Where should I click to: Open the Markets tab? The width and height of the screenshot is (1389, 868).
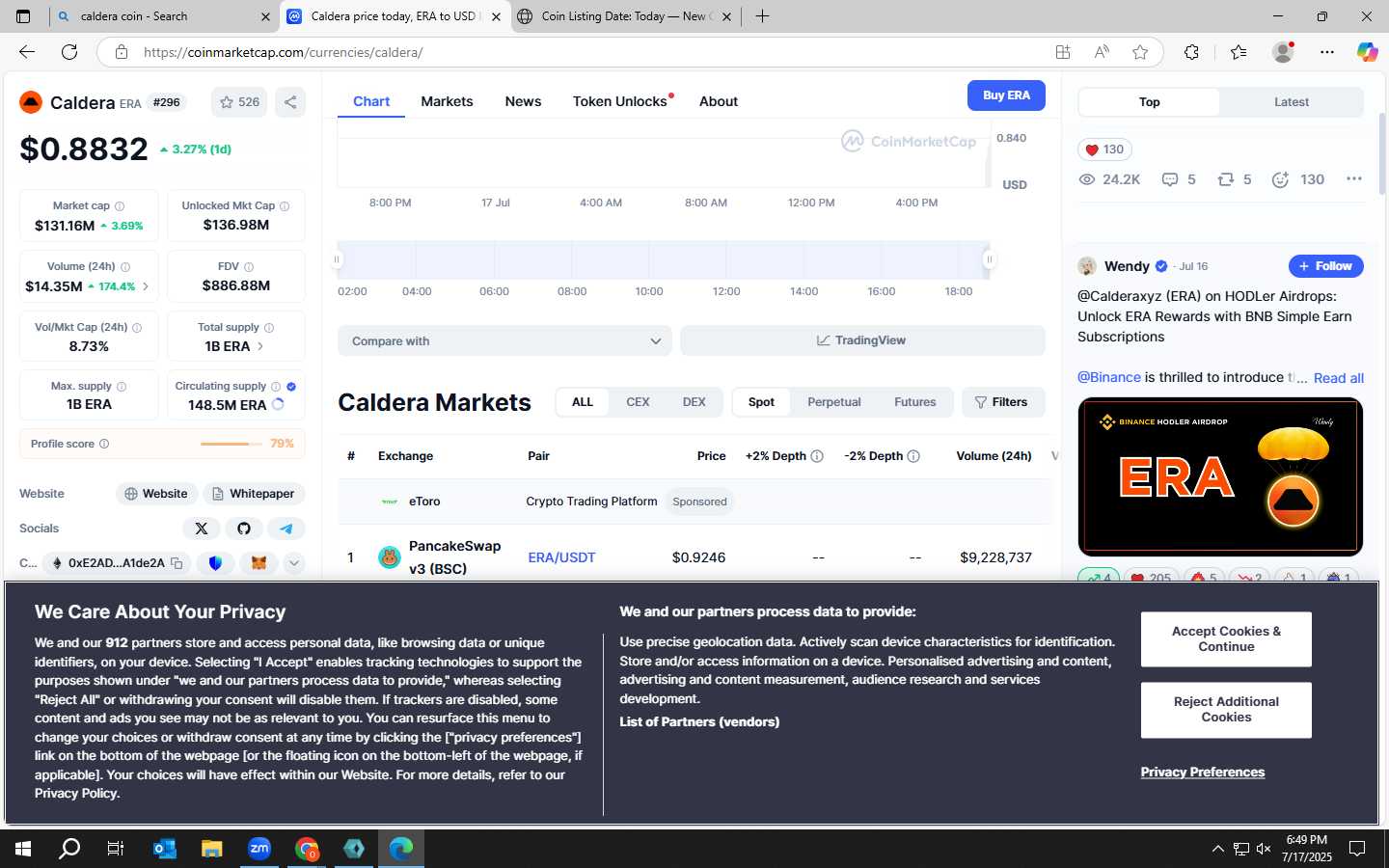click(447, 101)
